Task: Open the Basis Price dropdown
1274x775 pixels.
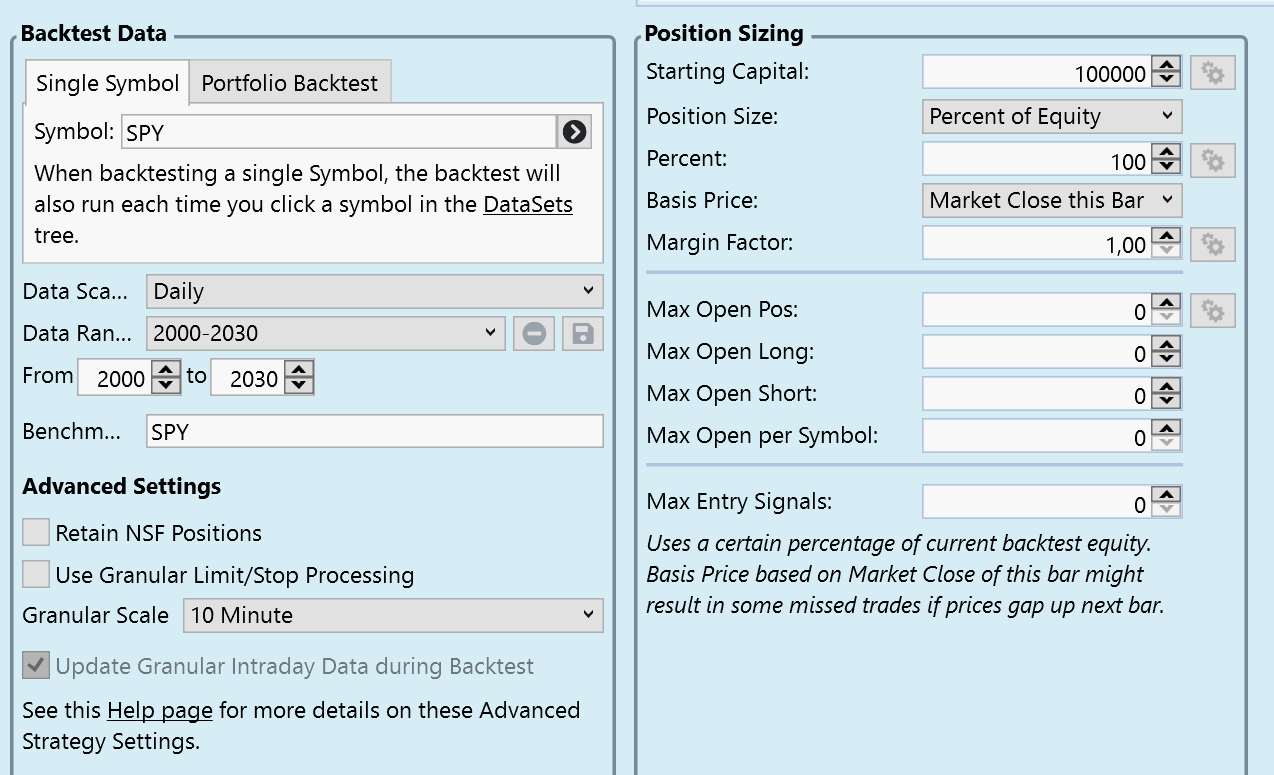Action: (1051, 201)
